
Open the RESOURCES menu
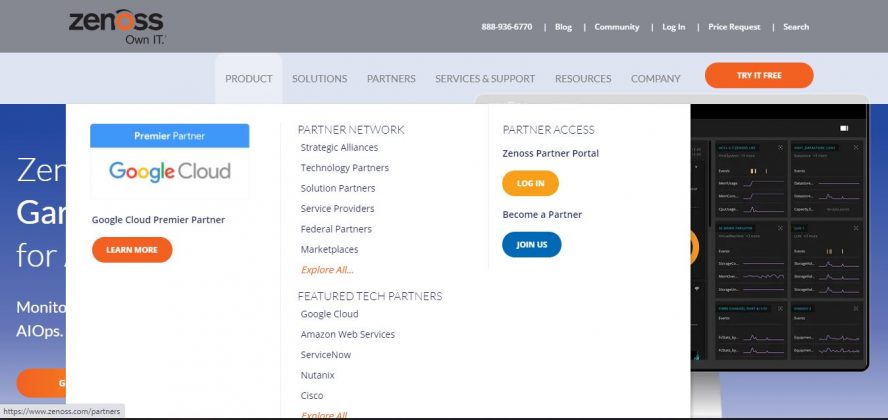[x=583, y=79]
